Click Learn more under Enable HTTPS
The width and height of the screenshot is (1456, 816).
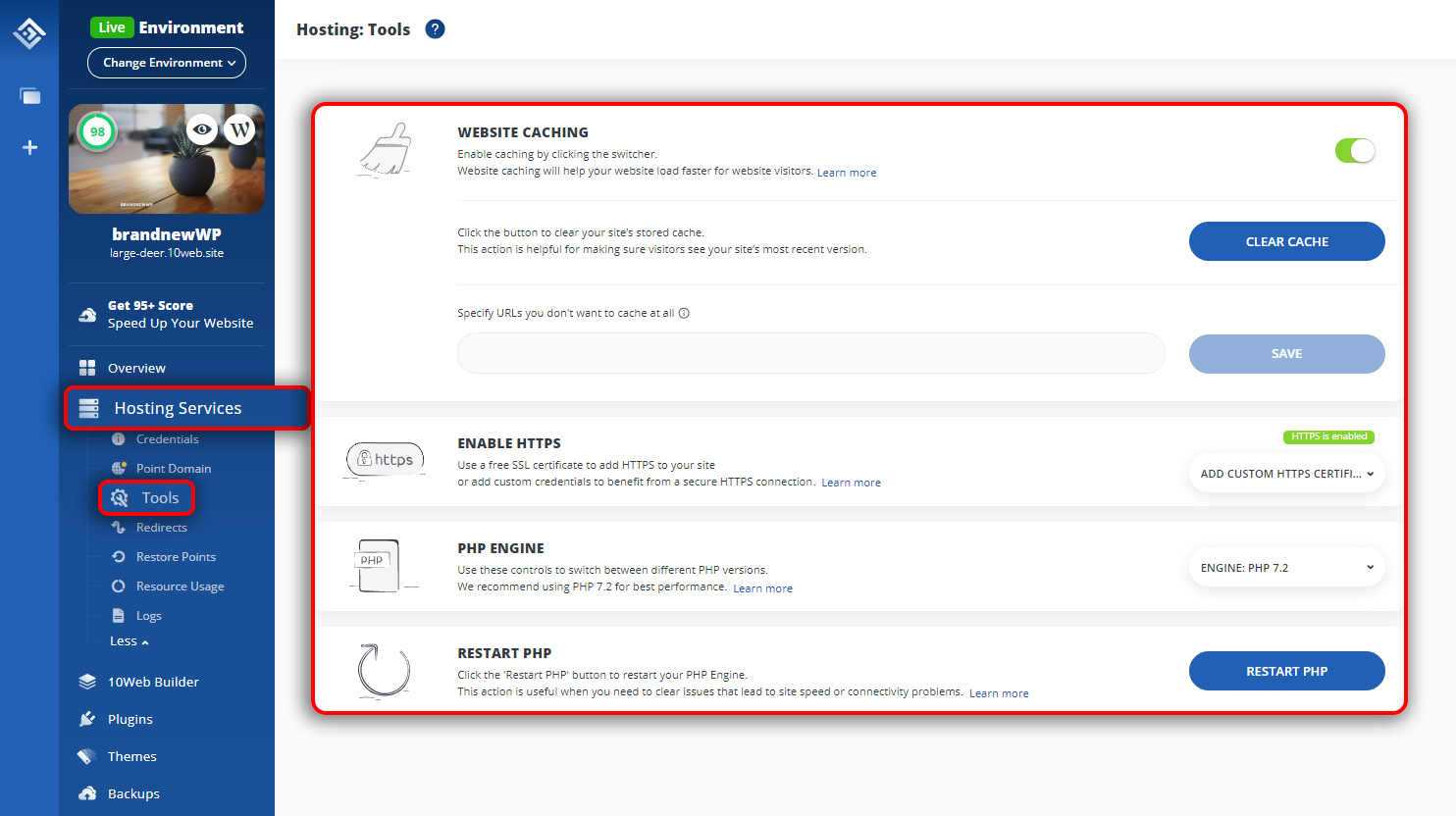coord(851,483)
